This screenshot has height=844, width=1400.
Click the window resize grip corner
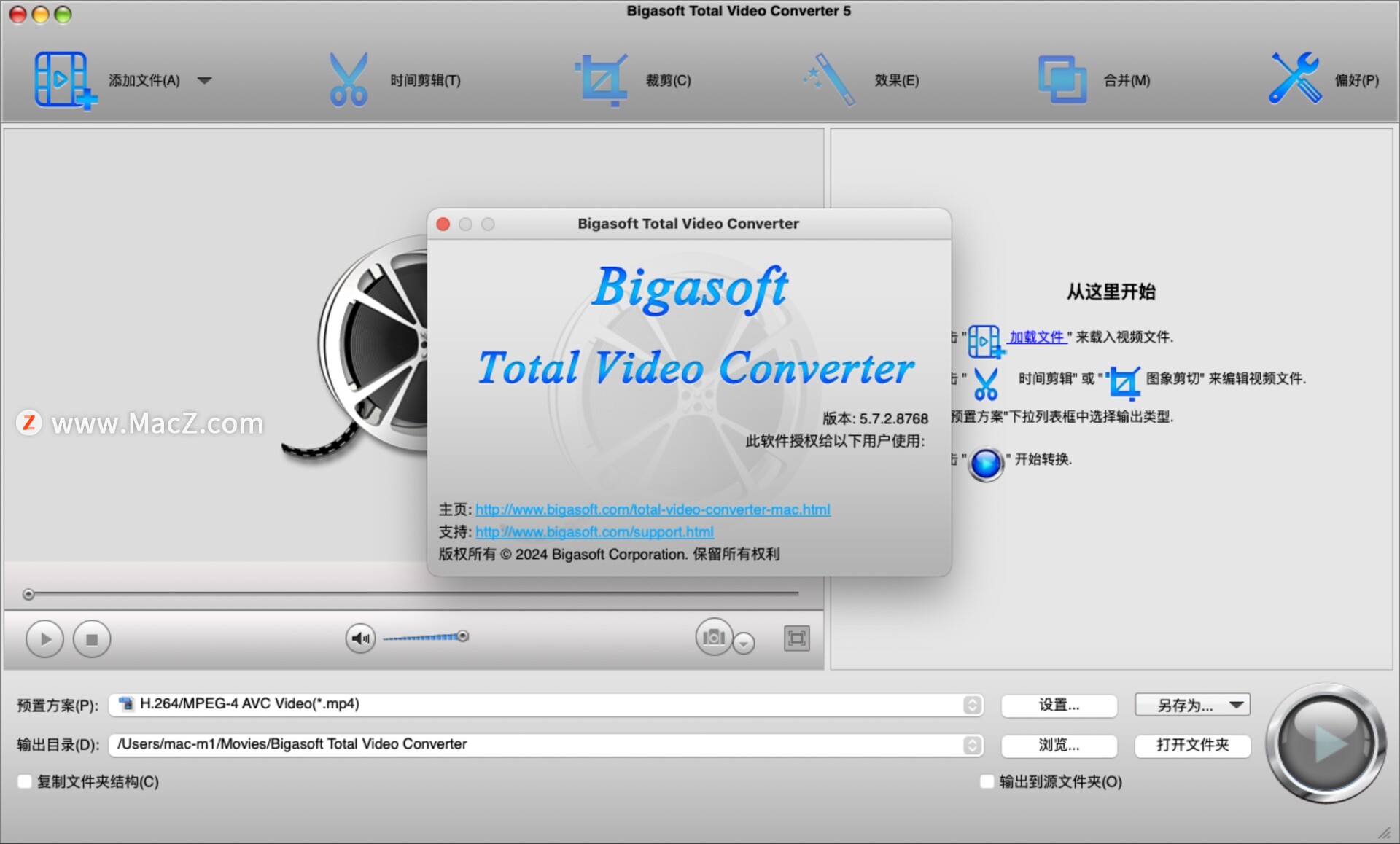pos(1385,832)
